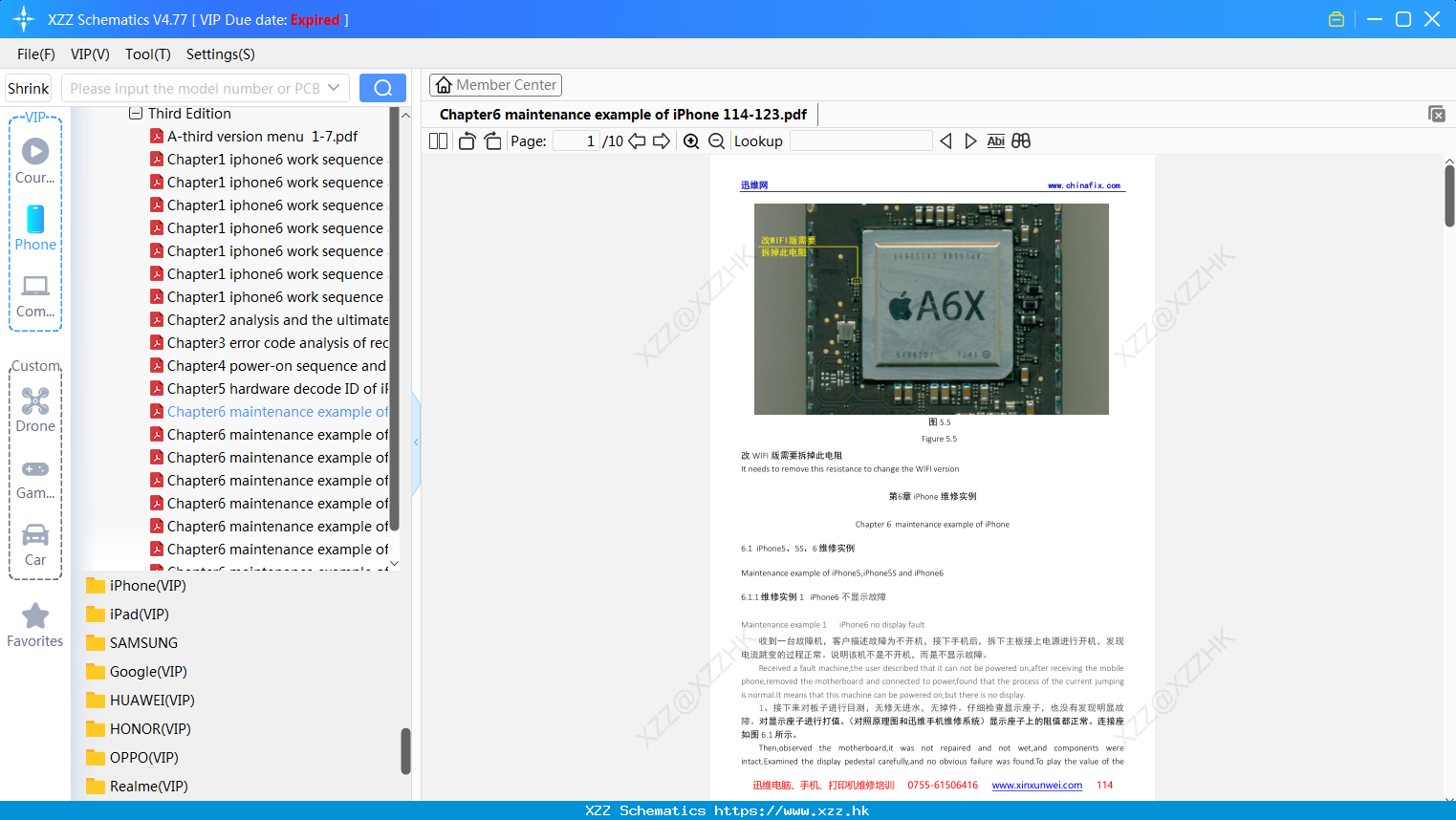The width and height of the screenshot is (1456, 820).
Task: Click the binoculars search icon
Action: [x=1021, y=141]
